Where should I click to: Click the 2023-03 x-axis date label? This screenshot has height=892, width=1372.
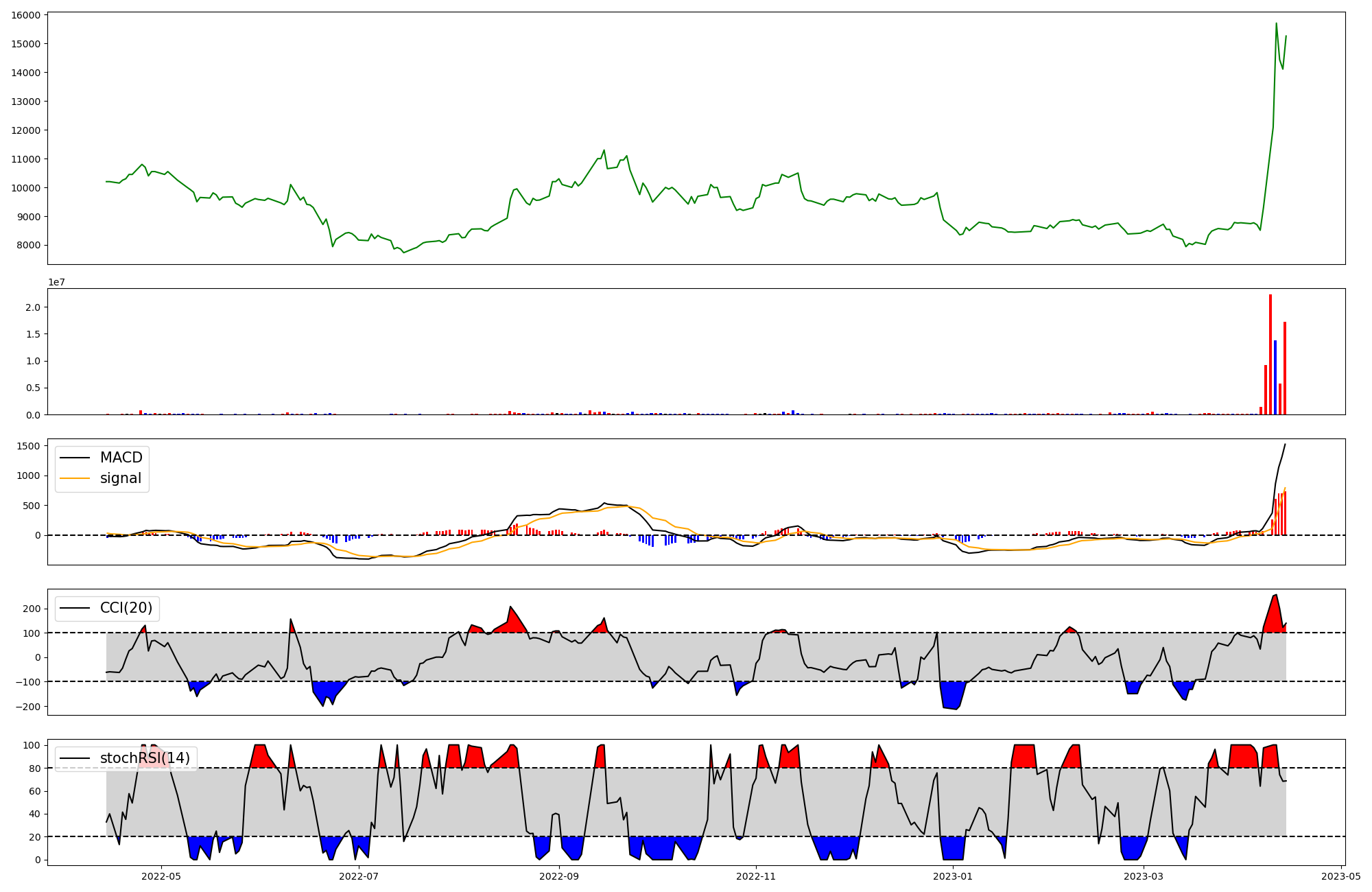pyautogui.click(x=1144, y=876)
